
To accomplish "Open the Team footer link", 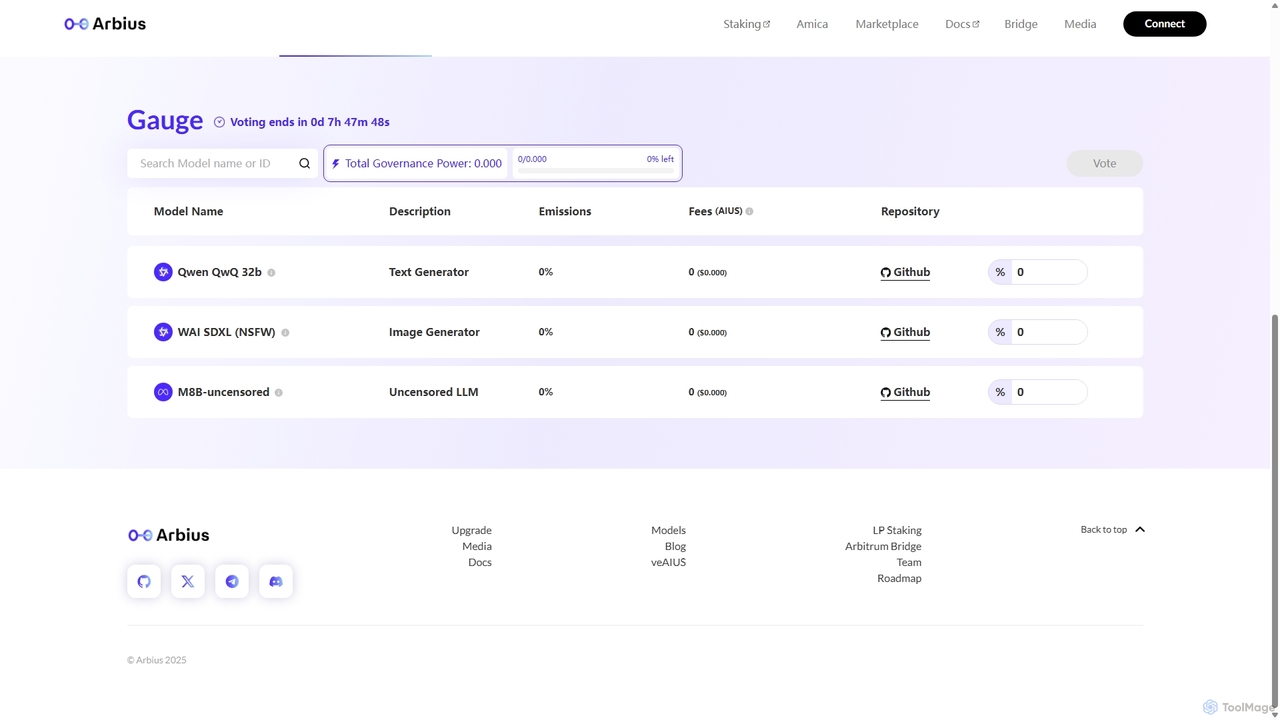I will (909, 562).
